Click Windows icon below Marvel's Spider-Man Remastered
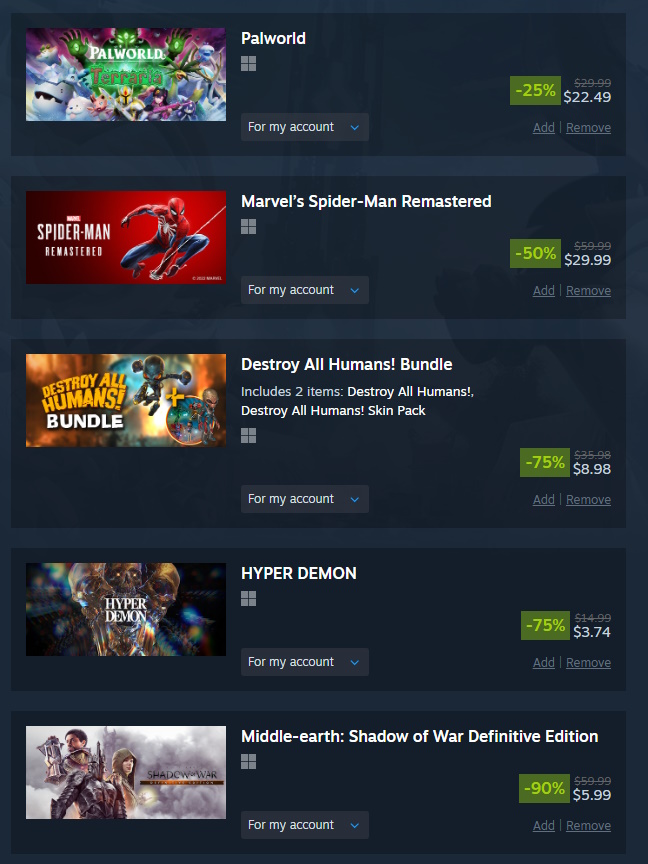648x864 pixels. pos(249,226)
